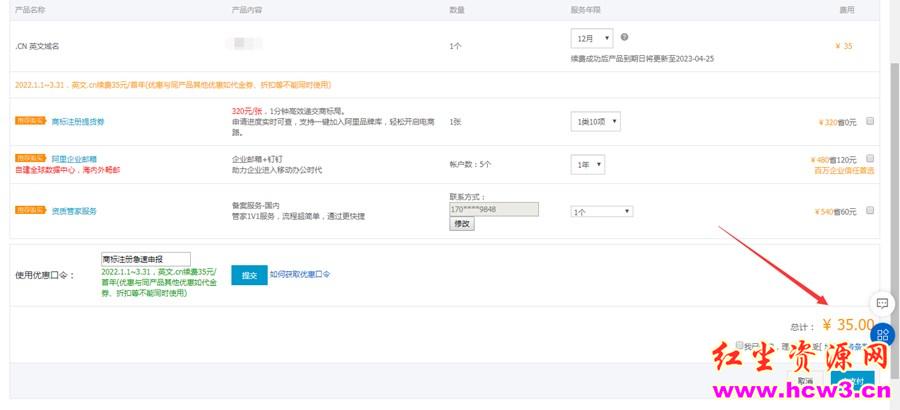The height and width of the screenshot is (410, 900).
Task: Tick the checkbox for 商标注册提货券 row
Action: 870,121
